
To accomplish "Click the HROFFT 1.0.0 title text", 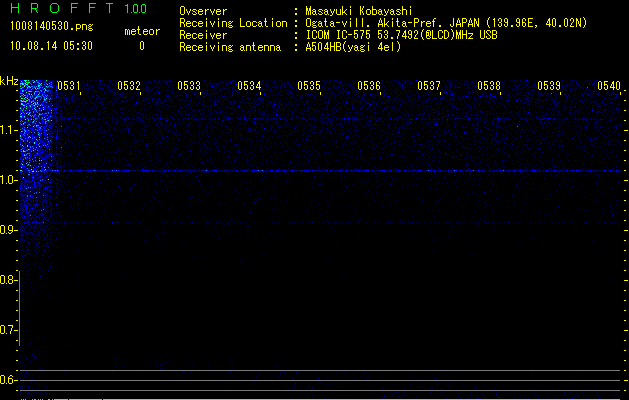I will 79,8.
